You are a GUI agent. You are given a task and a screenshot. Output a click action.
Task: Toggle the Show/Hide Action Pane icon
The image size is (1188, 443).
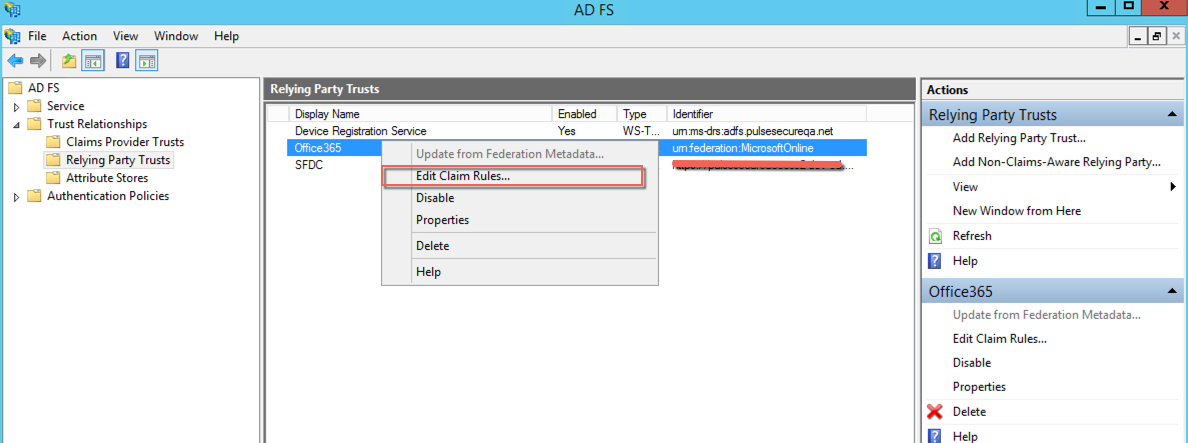click(x=146, y=61)
